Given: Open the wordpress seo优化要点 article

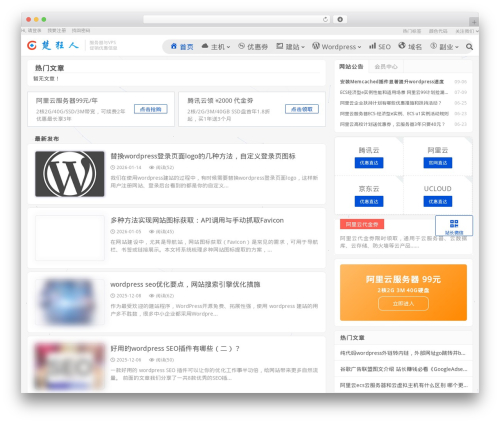Looking at the screenshot, I should 185,284.
